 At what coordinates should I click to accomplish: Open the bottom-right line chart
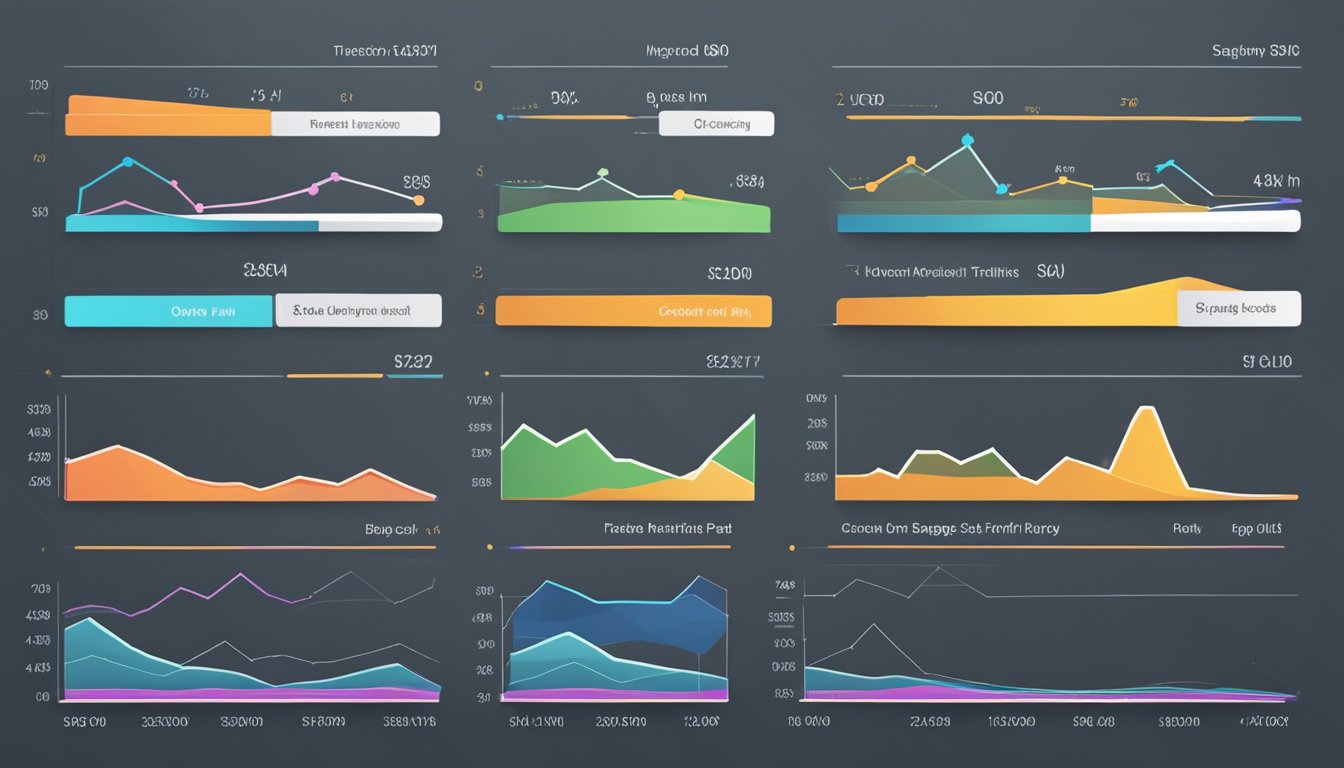tap(1050, 635)
